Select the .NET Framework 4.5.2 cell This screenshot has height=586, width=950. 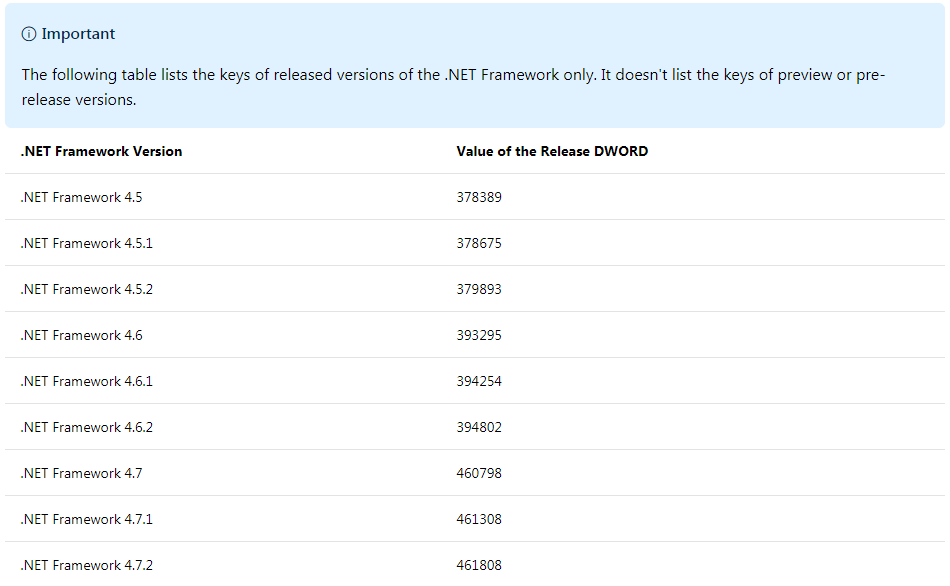(x=87, y=290)
